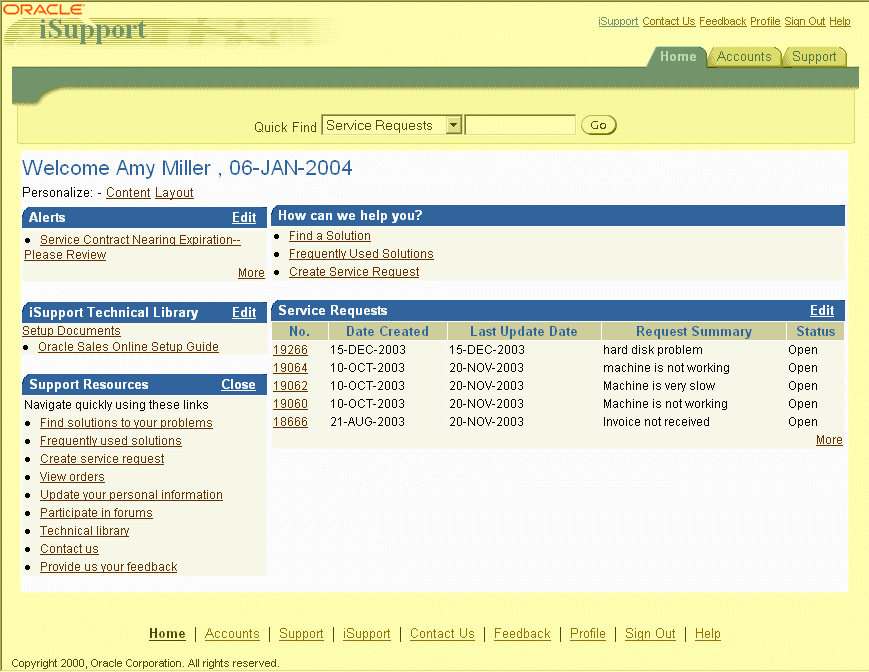Image resolution: width=869 pixels, height=672 pixels.
Task: Open Participate in forums link
Action: pyautogui.click(x=96, y=513)
